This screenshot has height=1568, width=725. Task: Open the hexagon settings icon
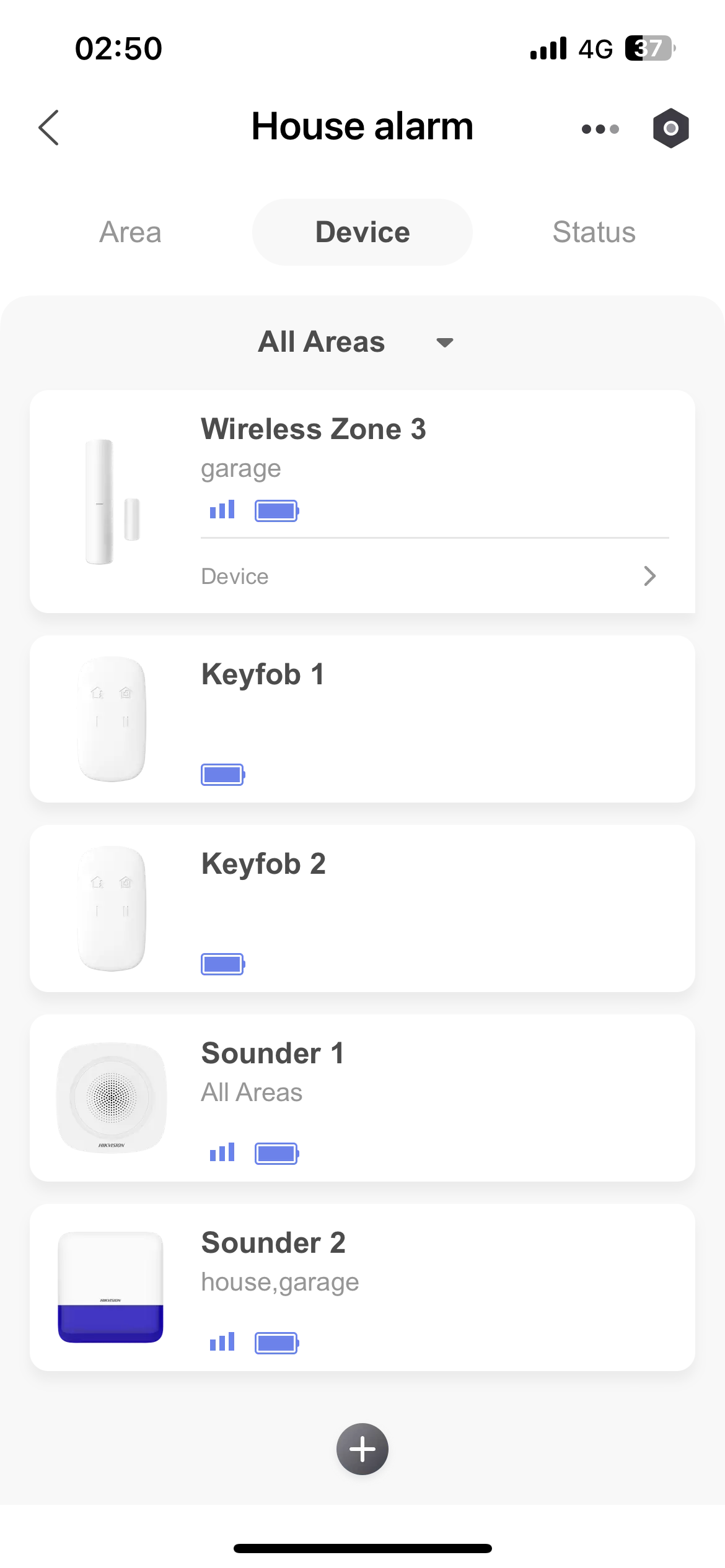click(x=670, y=128)
